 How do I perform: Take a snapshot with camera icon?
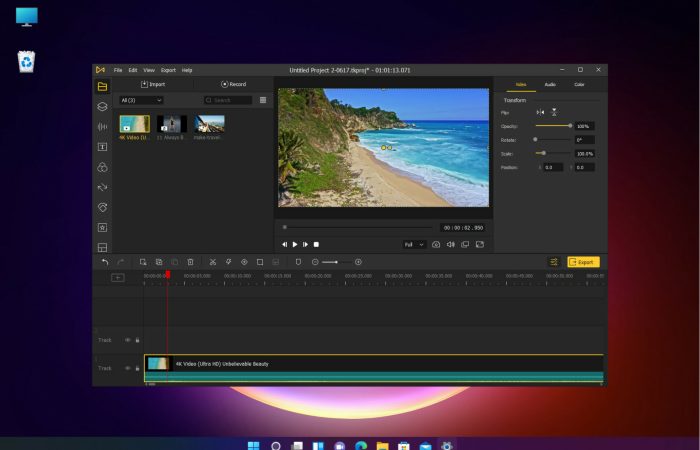tap(436, 245)
